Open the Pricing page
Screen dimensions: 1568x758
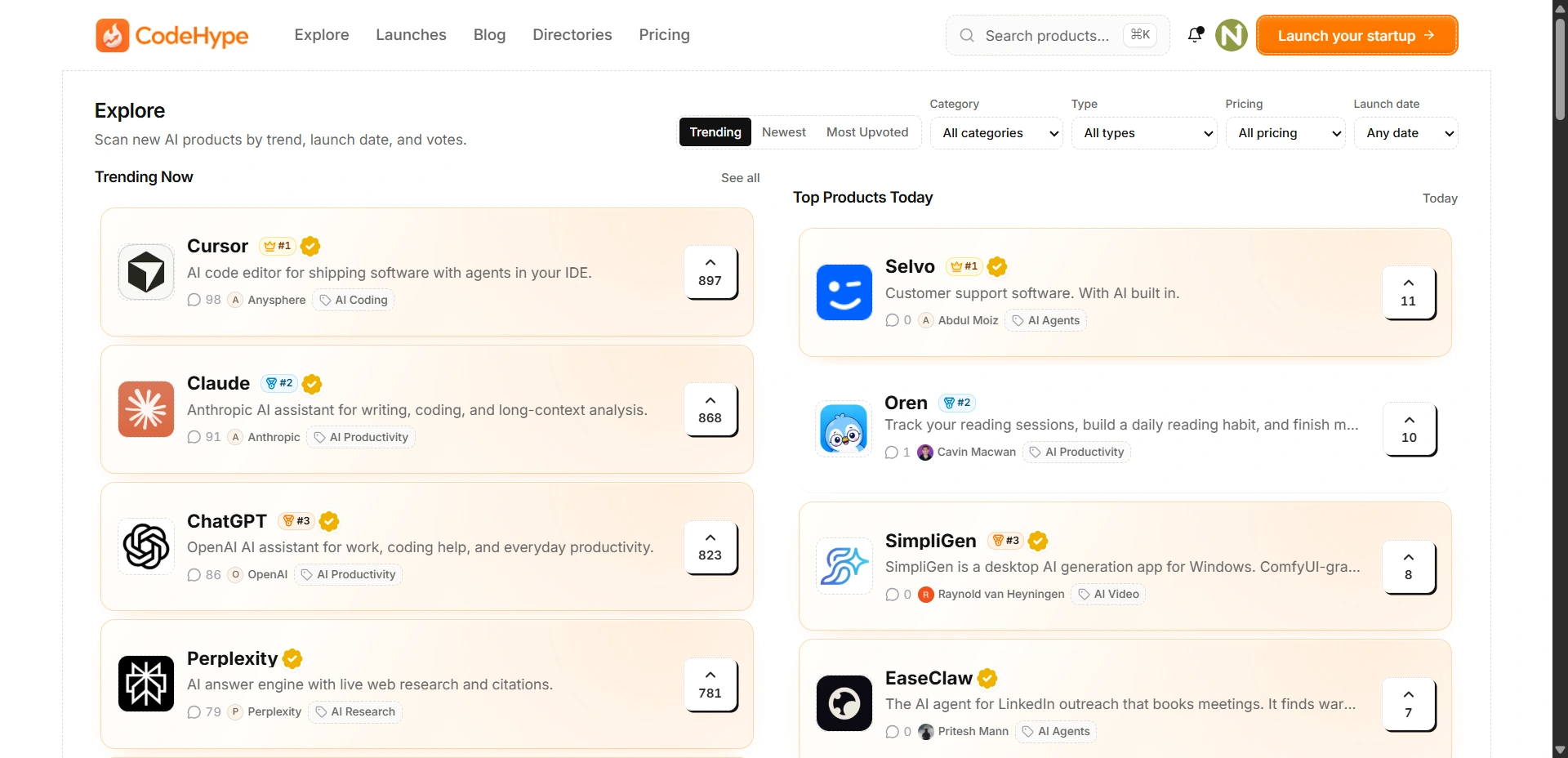click(664, 35)
